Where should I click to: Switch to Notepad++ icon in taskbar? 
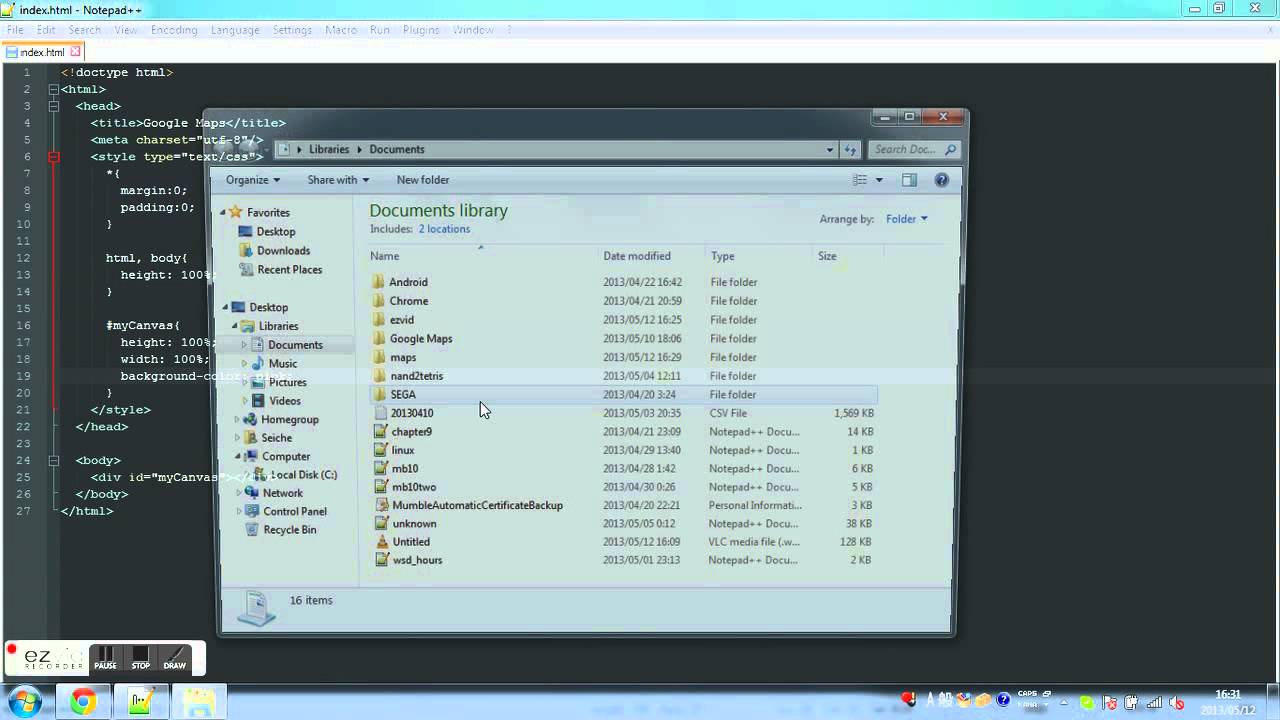click(141, 703)
